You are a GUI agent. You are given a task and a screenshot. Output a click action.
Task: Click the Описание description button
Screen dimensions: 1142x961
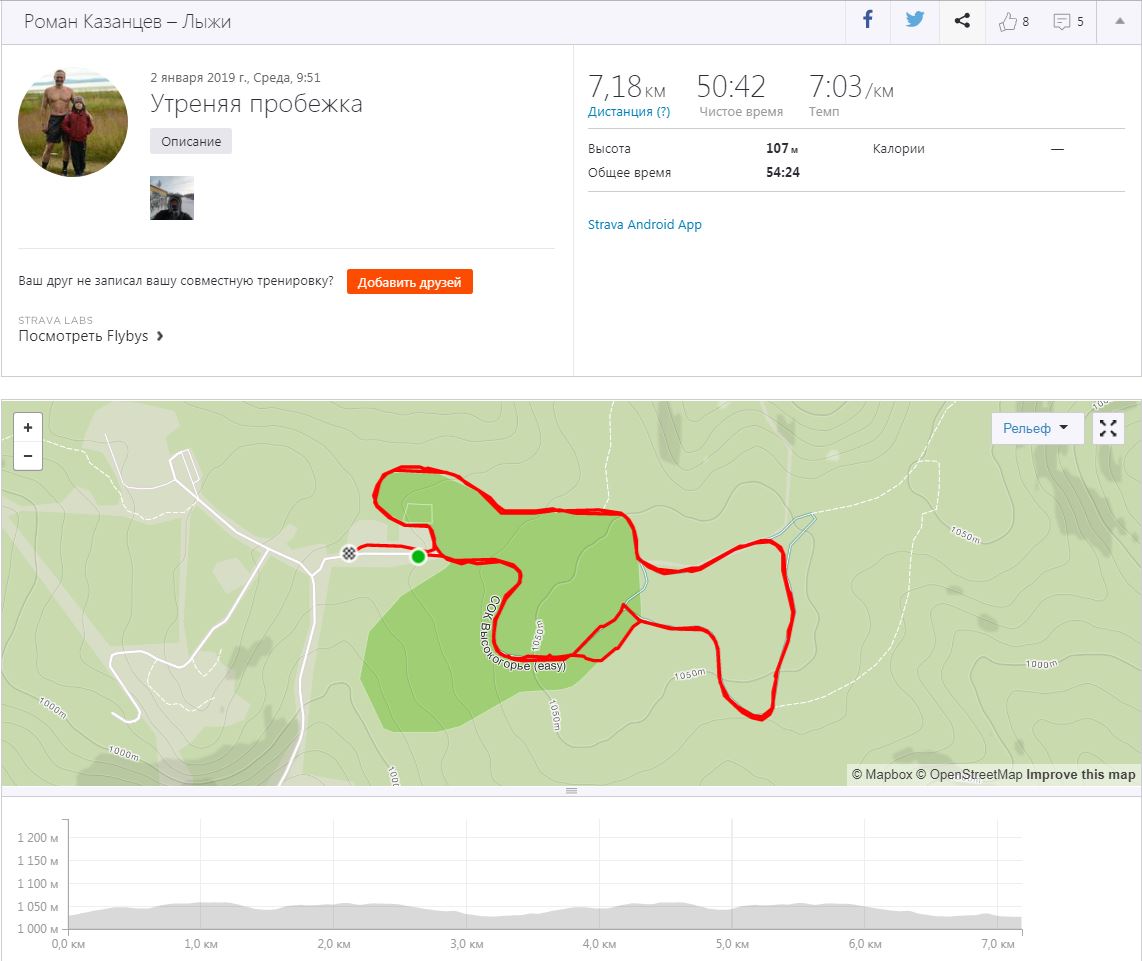191,141
